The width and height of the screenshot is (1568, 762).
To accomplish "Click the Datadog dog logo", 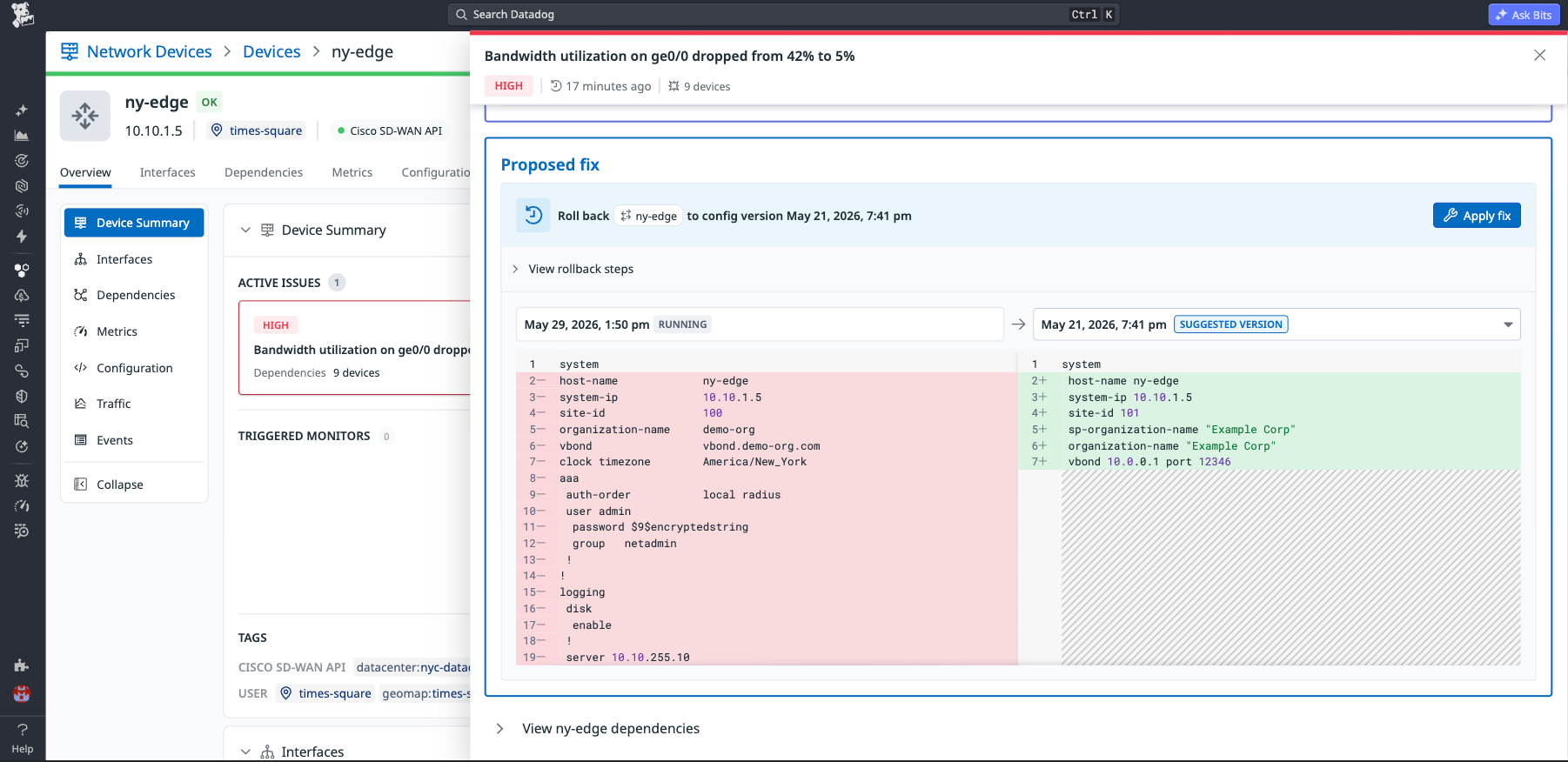I will pyautogui.click(x=23, y=15).
